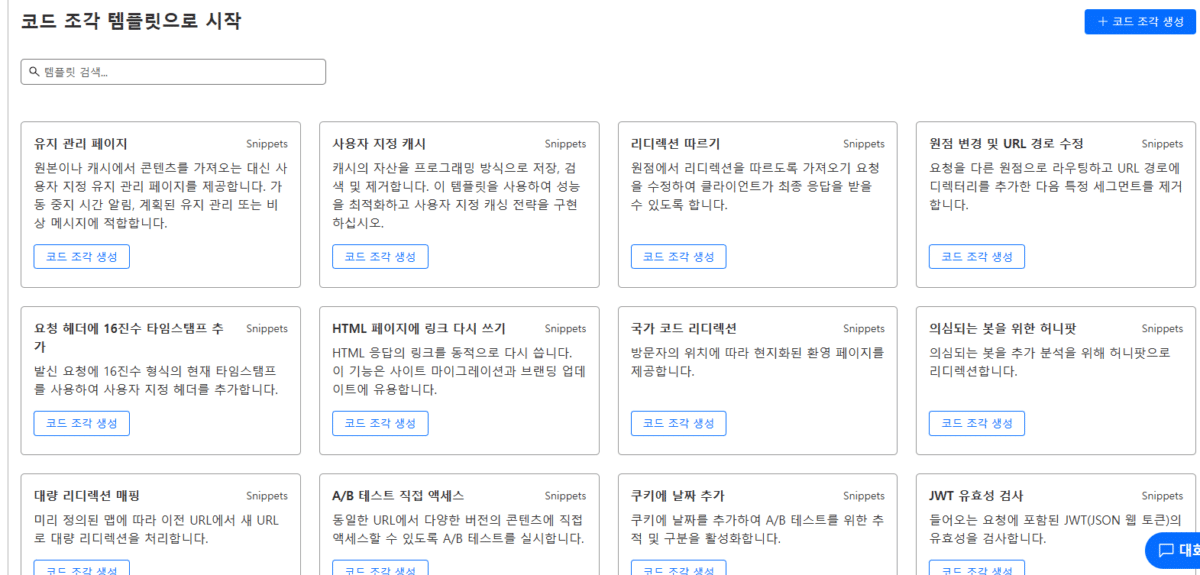Select the A/B 테스트 직접 액세스 title
The image size is (1200, 575).
tap(398, 496)
